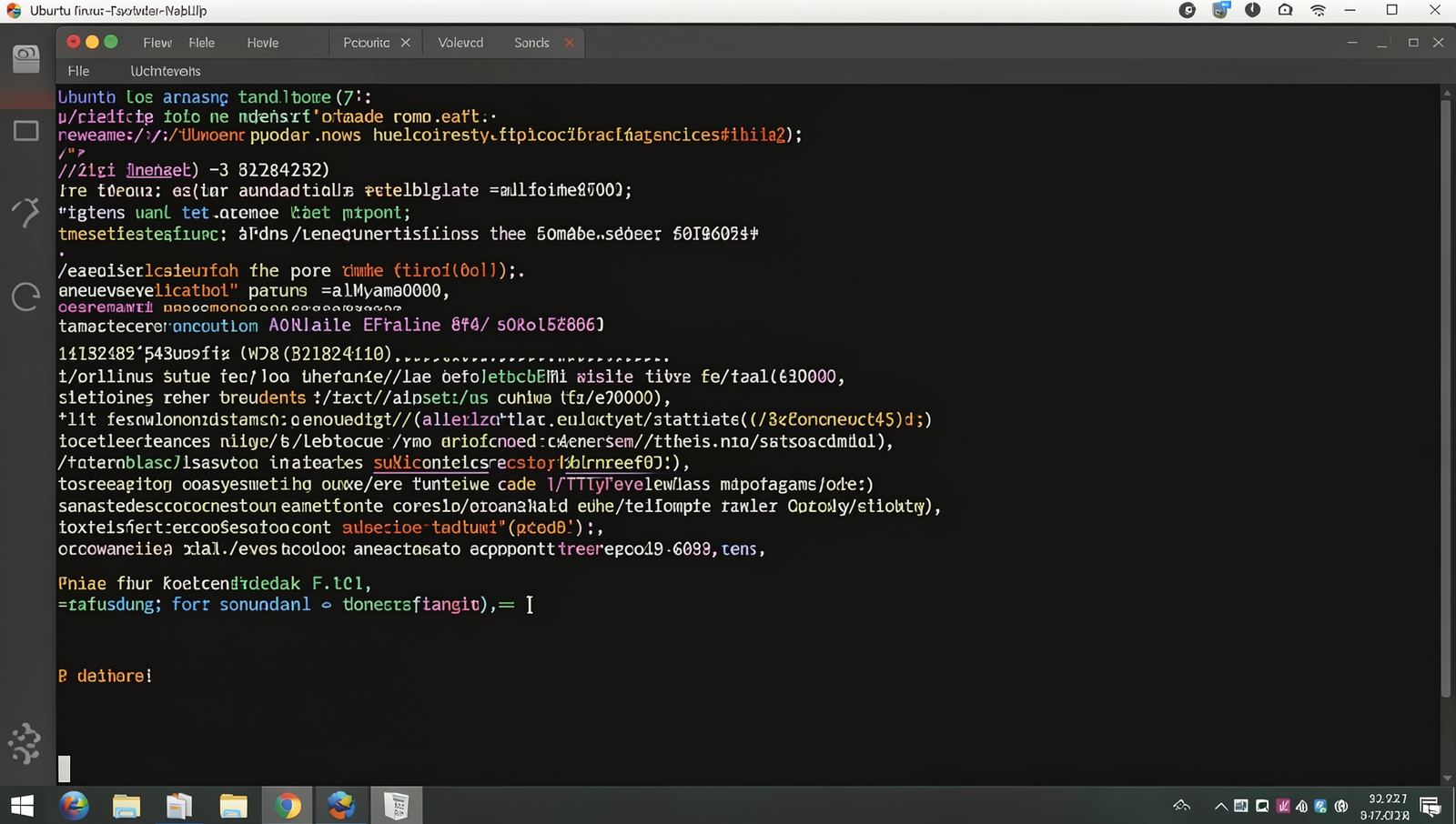Click the shield icon in the title bar
Image resolution: width=1456 pixels, height=824 pixels.
(x=1220, y=10)
